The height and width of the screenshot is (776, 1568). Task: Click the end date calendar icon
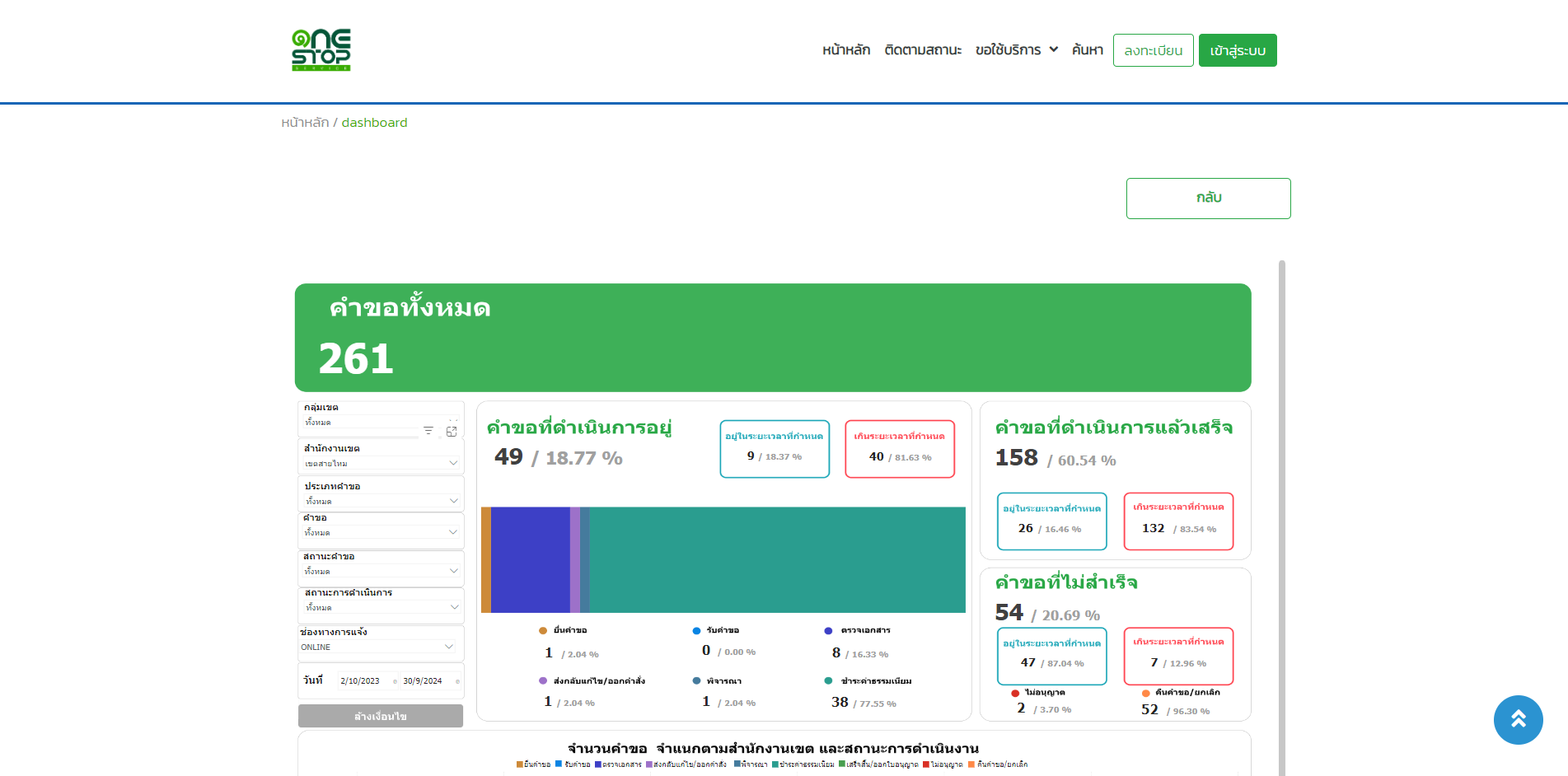point(457,681)
